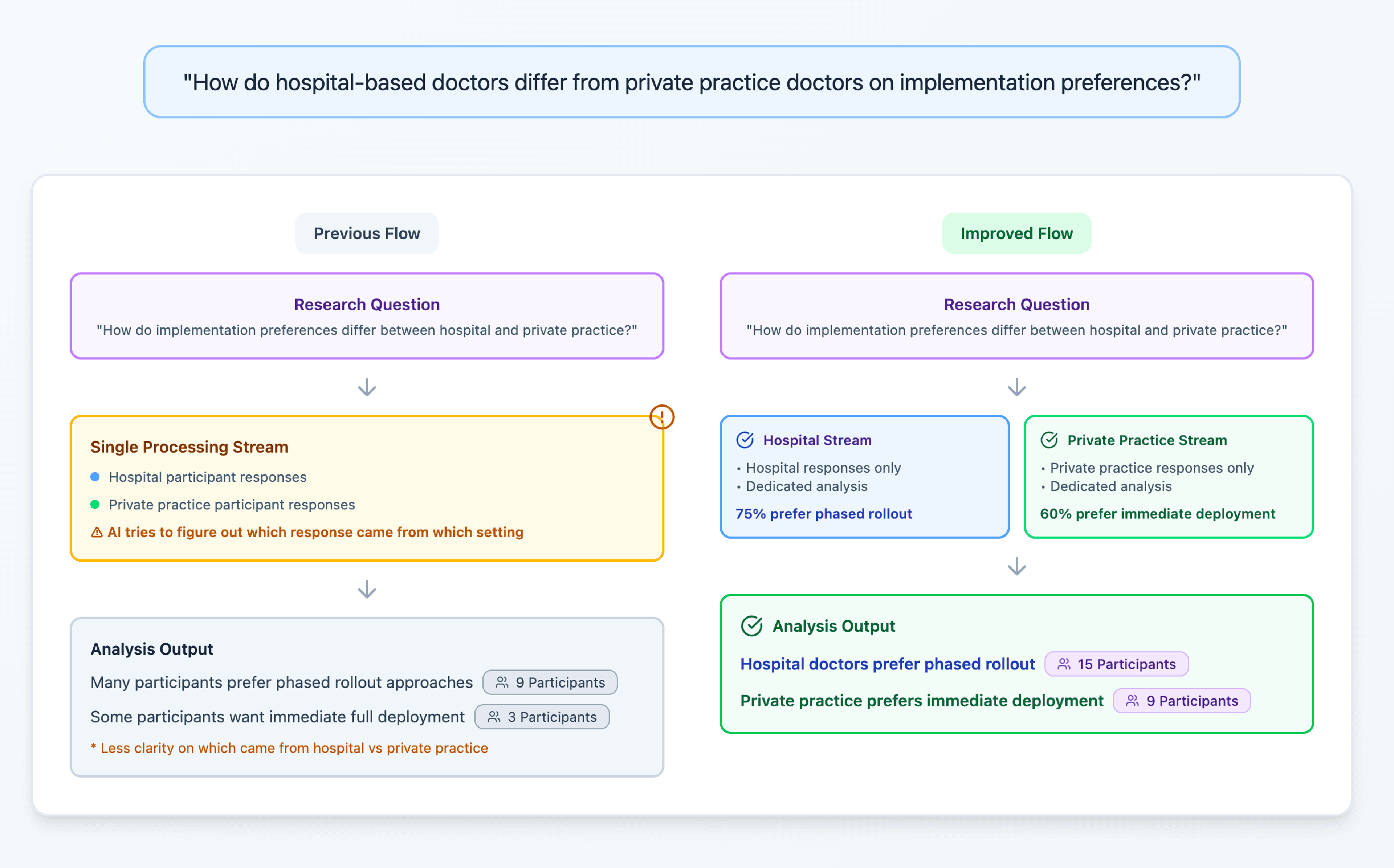Open the 15 Participants badge
This screenshot has width=1394, height=868.
tap(1116, 664)
